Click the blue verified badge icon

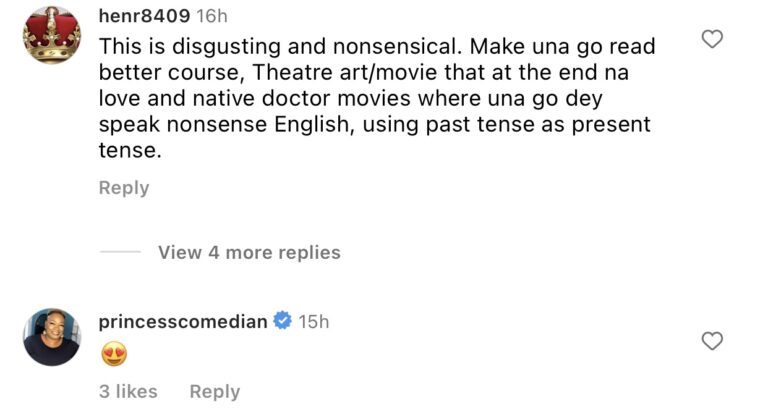(x=283, y=321)
